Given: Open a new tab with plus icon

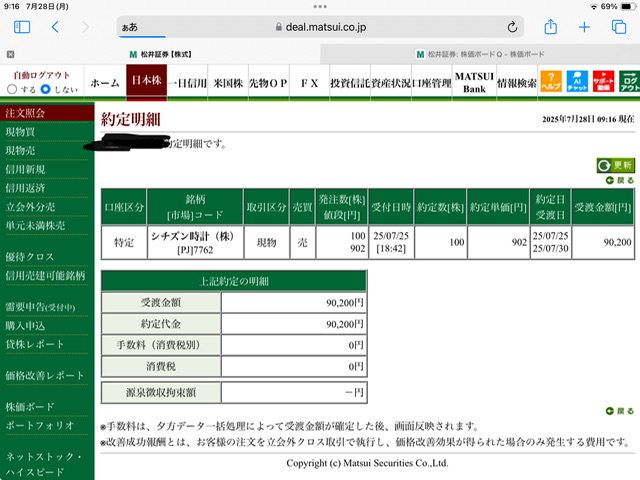Looking at the screenshot, I should click(x=584, y=27).
